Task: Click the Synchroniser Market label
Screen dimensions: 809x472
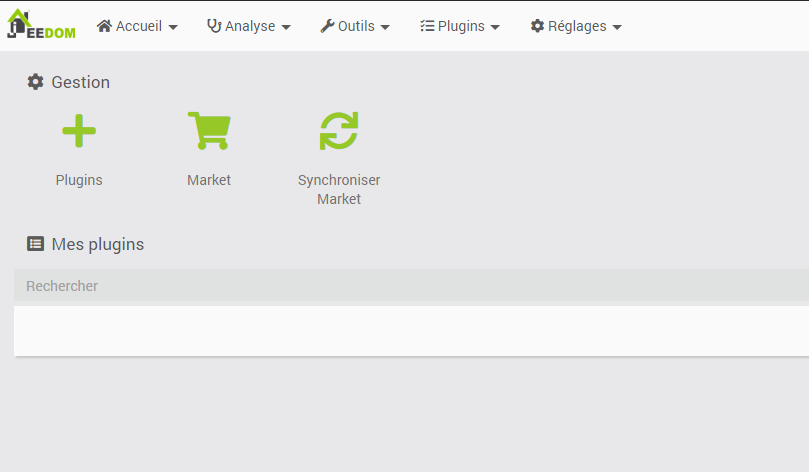Action: [339, 189]
